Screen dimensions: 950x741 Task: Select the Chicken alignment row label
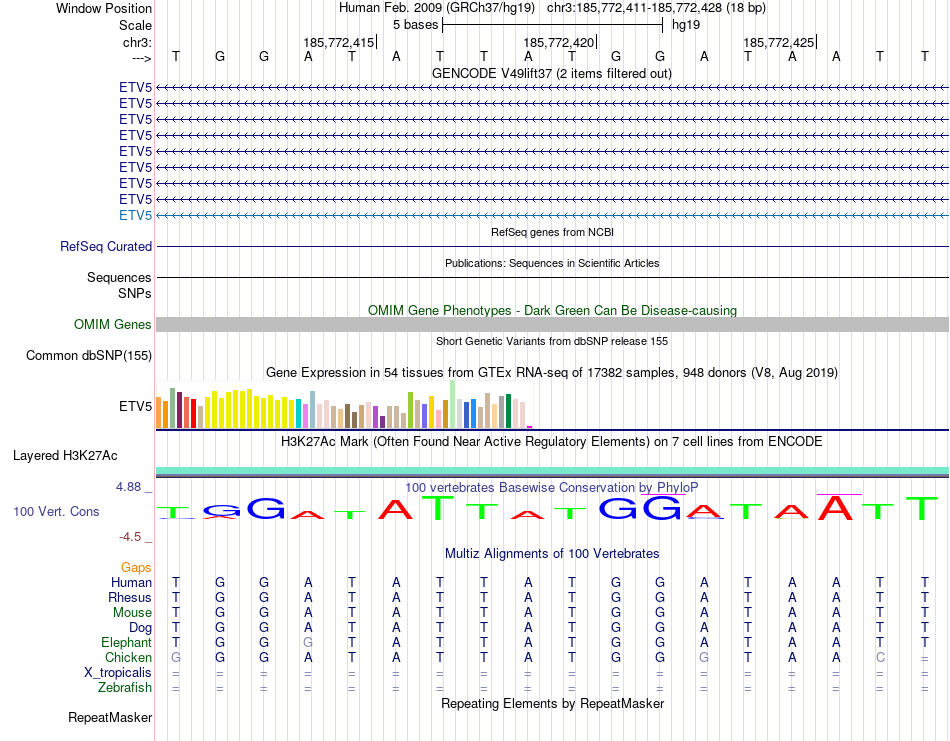[128, 657]
